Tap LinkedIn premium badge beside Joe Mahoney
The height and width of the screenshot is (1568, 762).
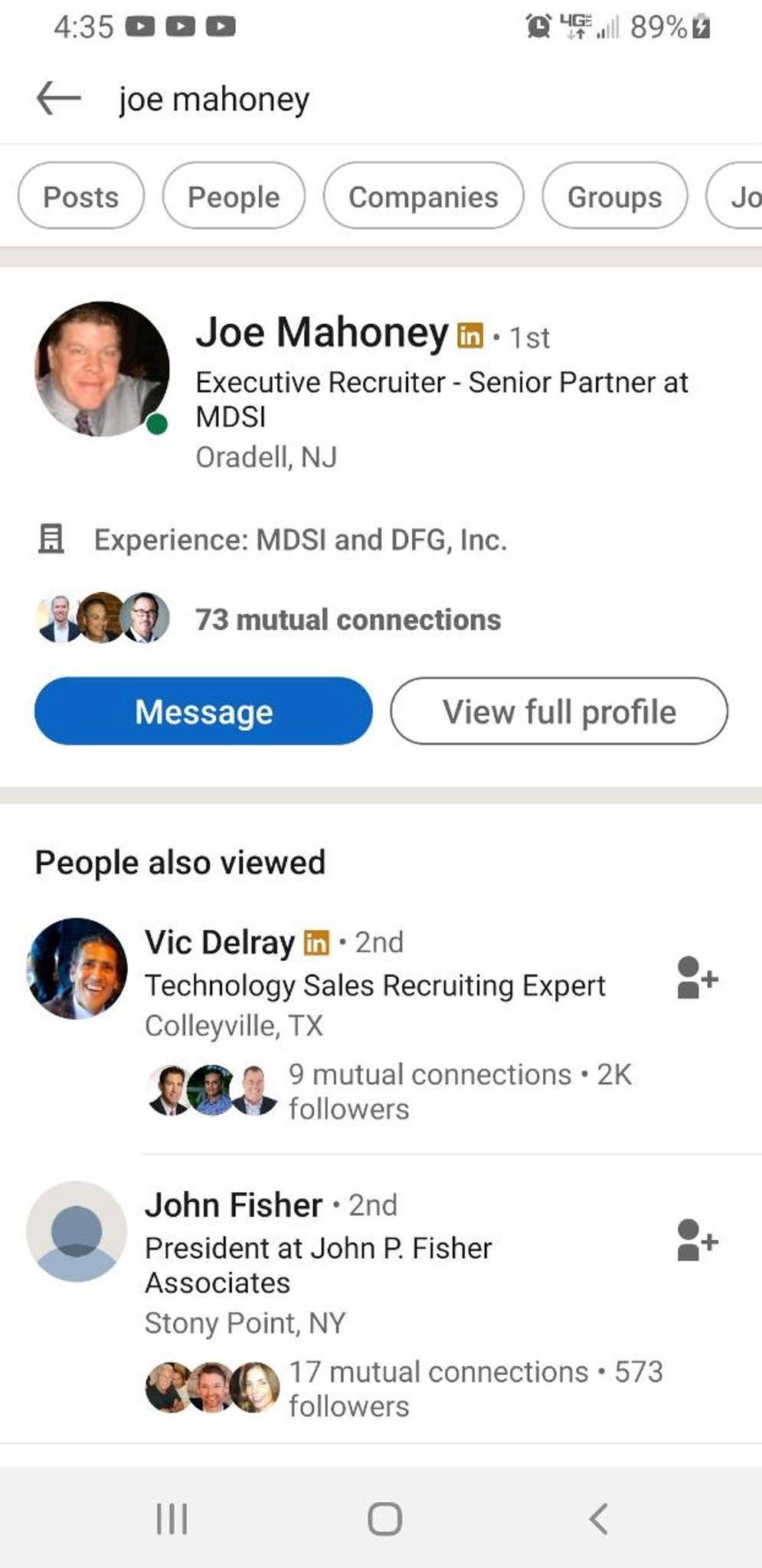(470, 335)
